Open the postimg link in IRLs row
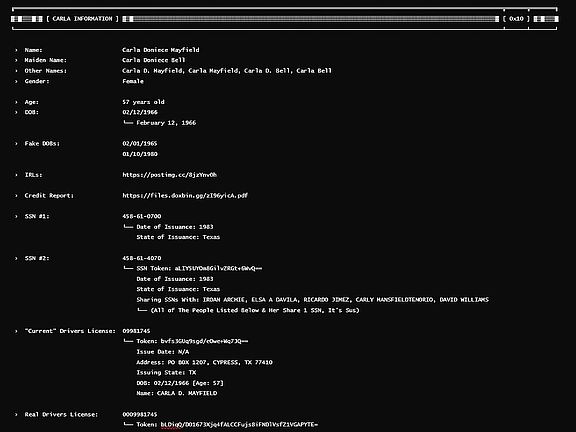This screenshot has width=576, height=432. (x=170, y=175)
